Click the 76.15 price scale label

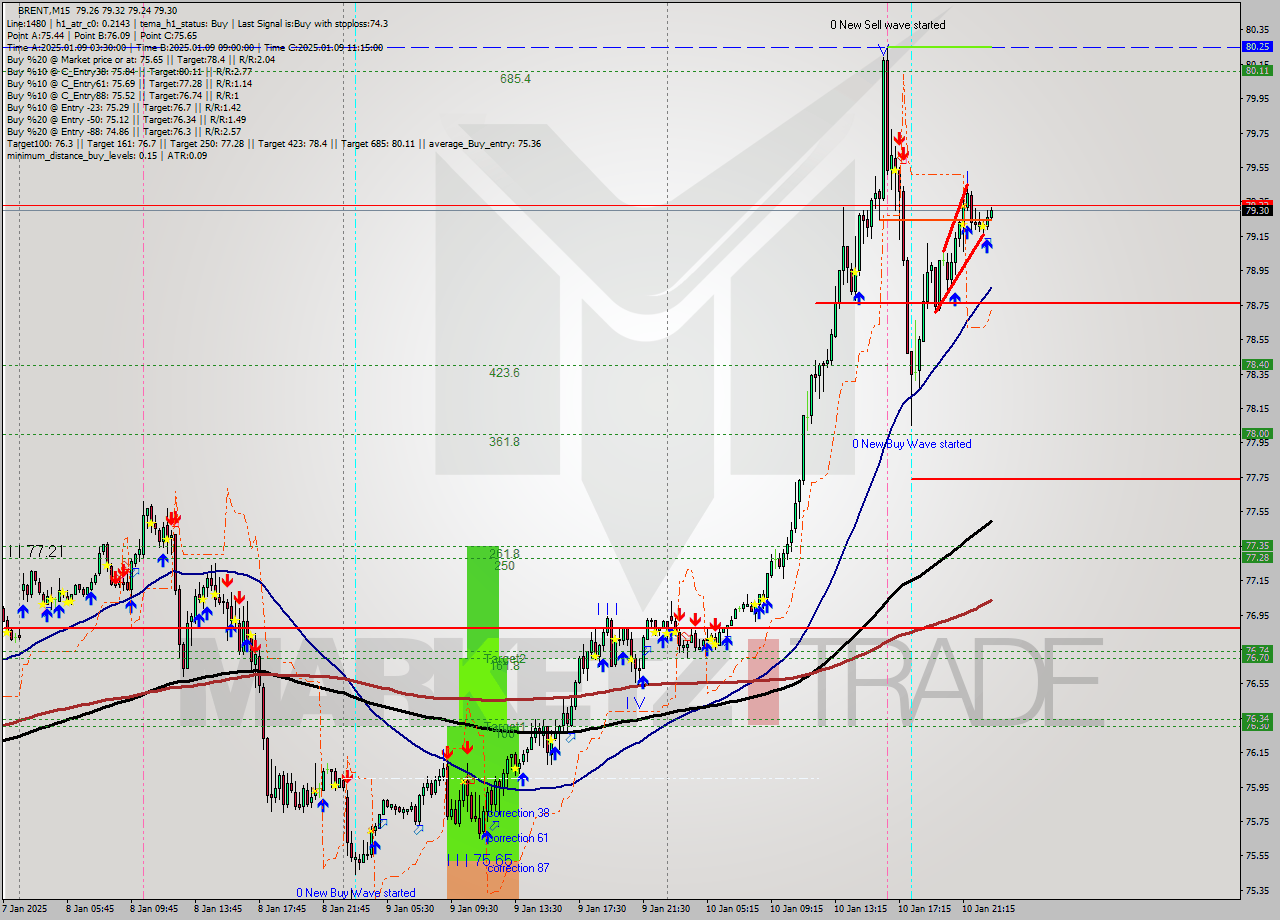pyautogui.click(x=1257, y=752)
